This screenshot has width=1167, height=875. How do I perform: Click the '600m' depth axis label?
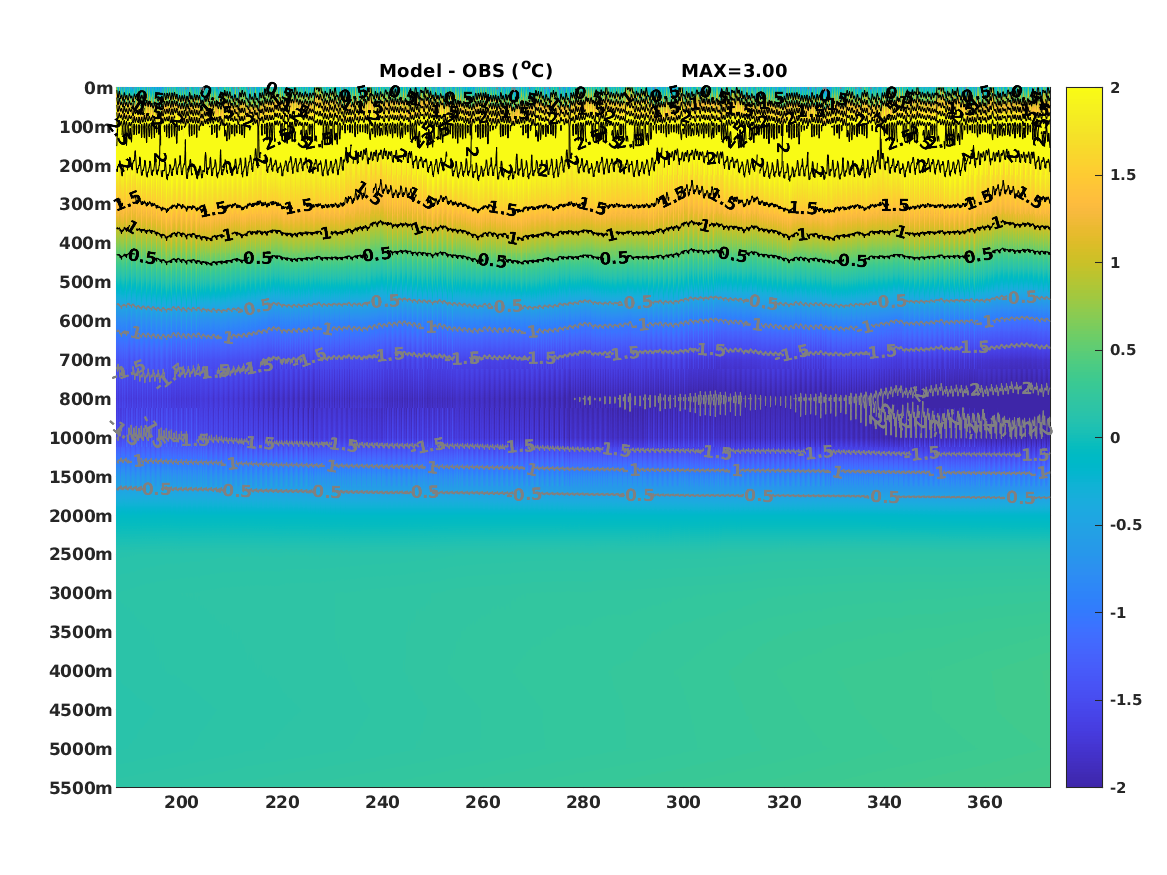(x=86, y=321)
